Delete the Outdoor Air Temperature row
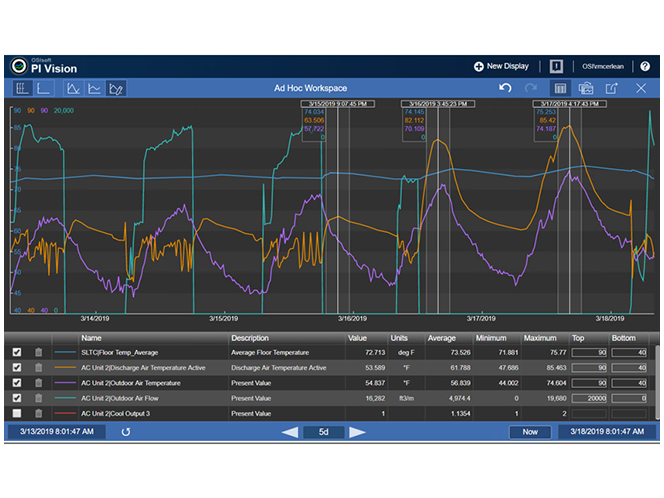Image resolution: width=664 pixels, height=498 pixels. click(39, 383)
